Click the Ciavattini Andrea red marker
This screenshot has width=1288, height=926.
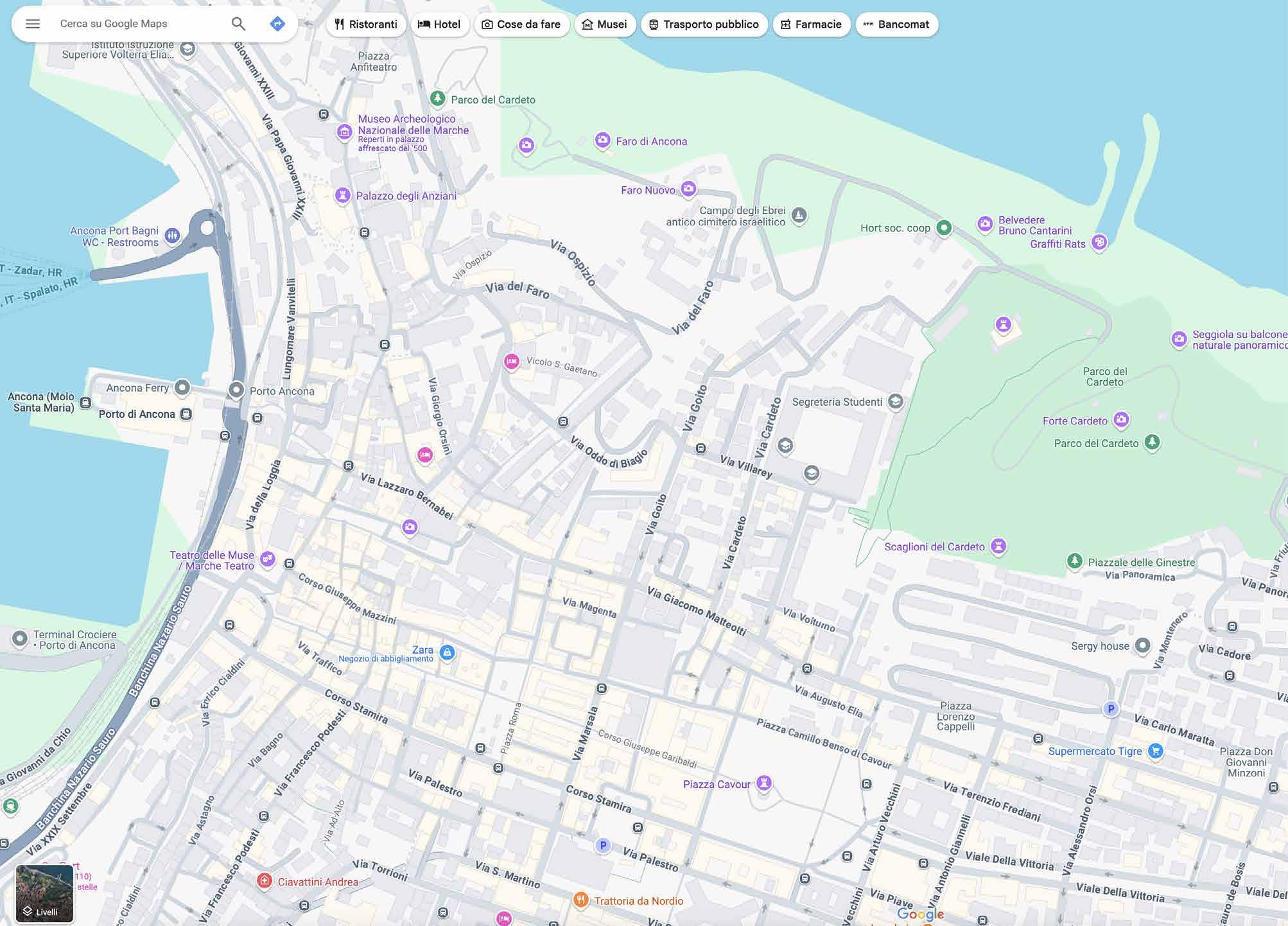[x=264, y=880]
